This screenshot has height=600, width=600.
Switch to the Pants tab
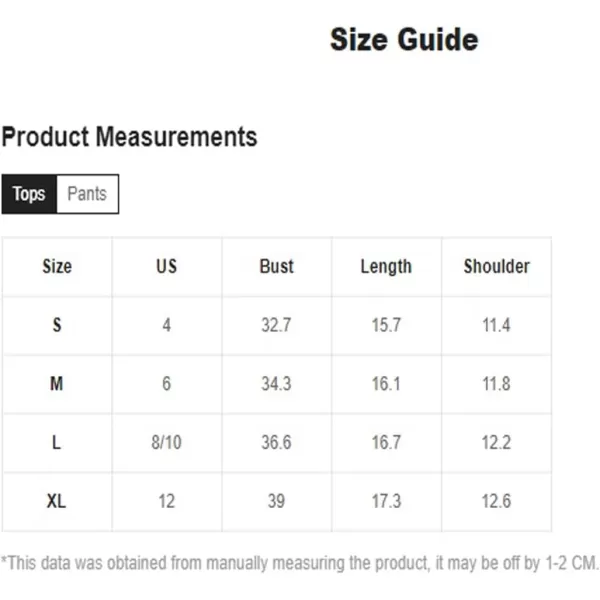coord(88,194)
